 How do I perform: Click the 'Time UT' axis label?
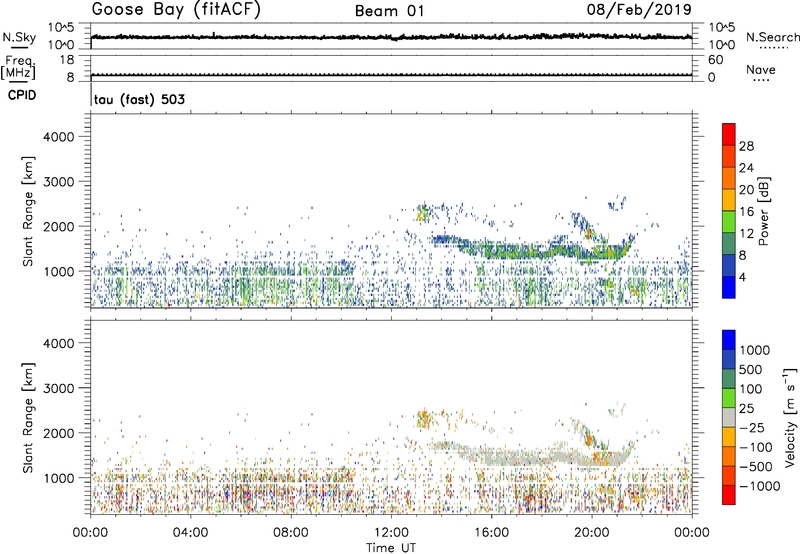tap(391, 548)
